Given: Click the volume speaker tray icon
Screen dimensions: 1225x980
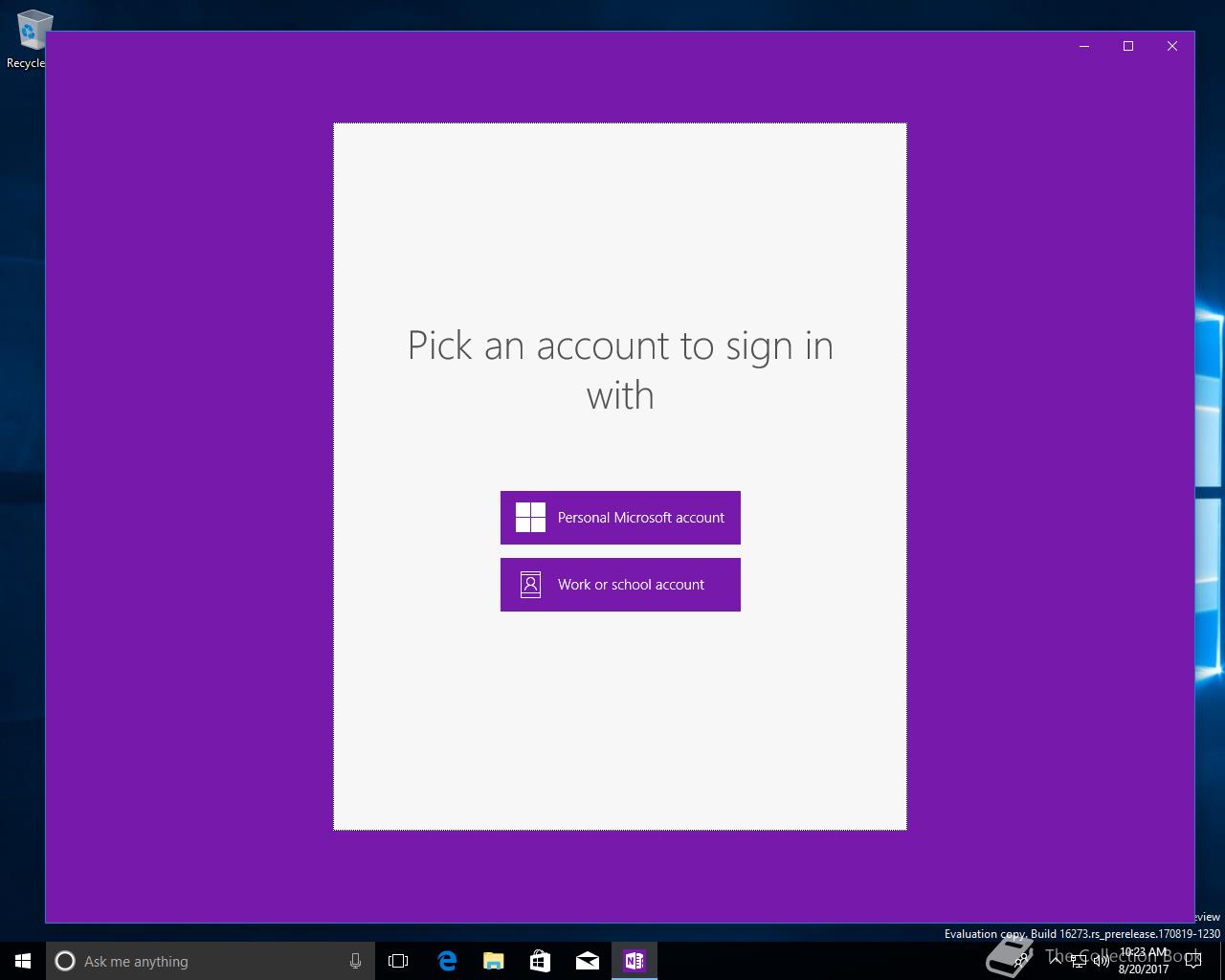Looking at the screenshot, I should pyautogui.click(x=1102, y=961).
